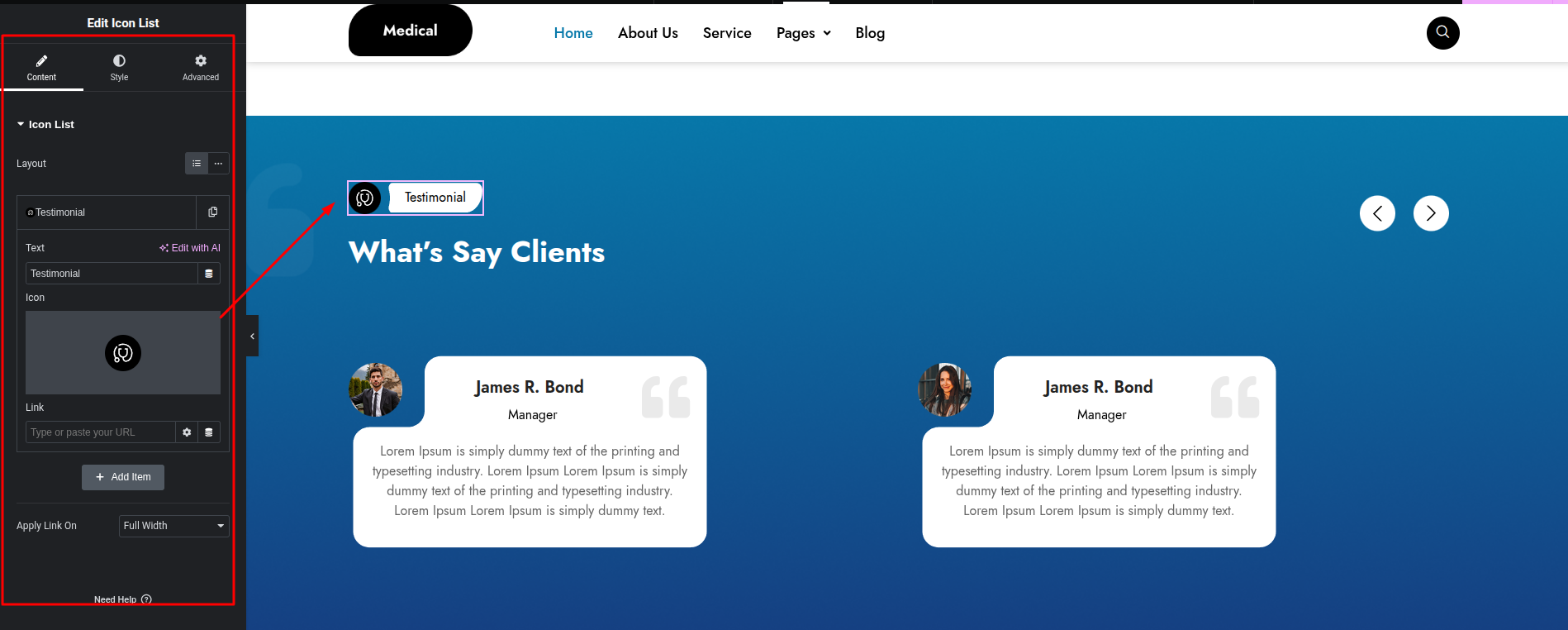Click the Link URL input field
1568x630 pixels.
coord(100,432)
